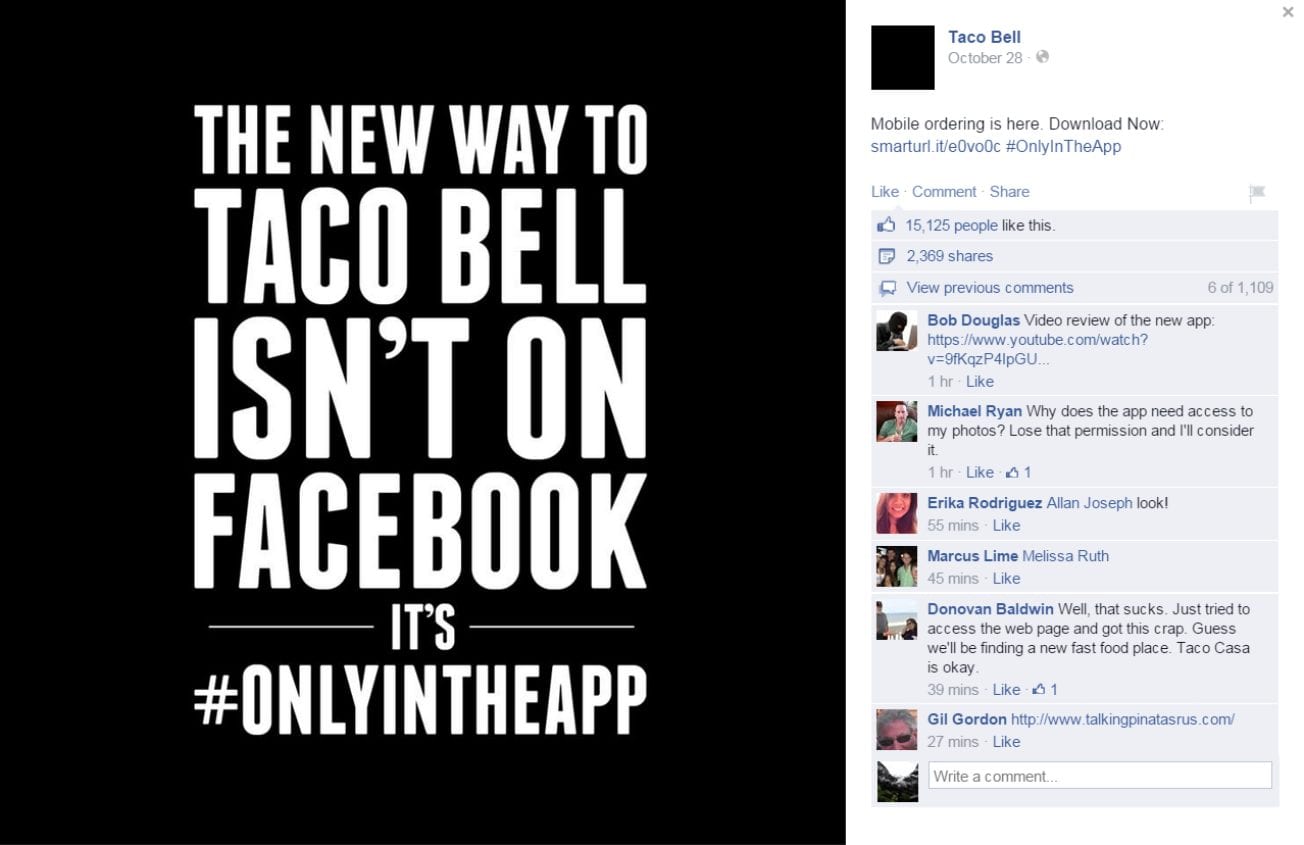Click Comment under the post
Viewport: 1304px width, 845px height.
point(944,192)
